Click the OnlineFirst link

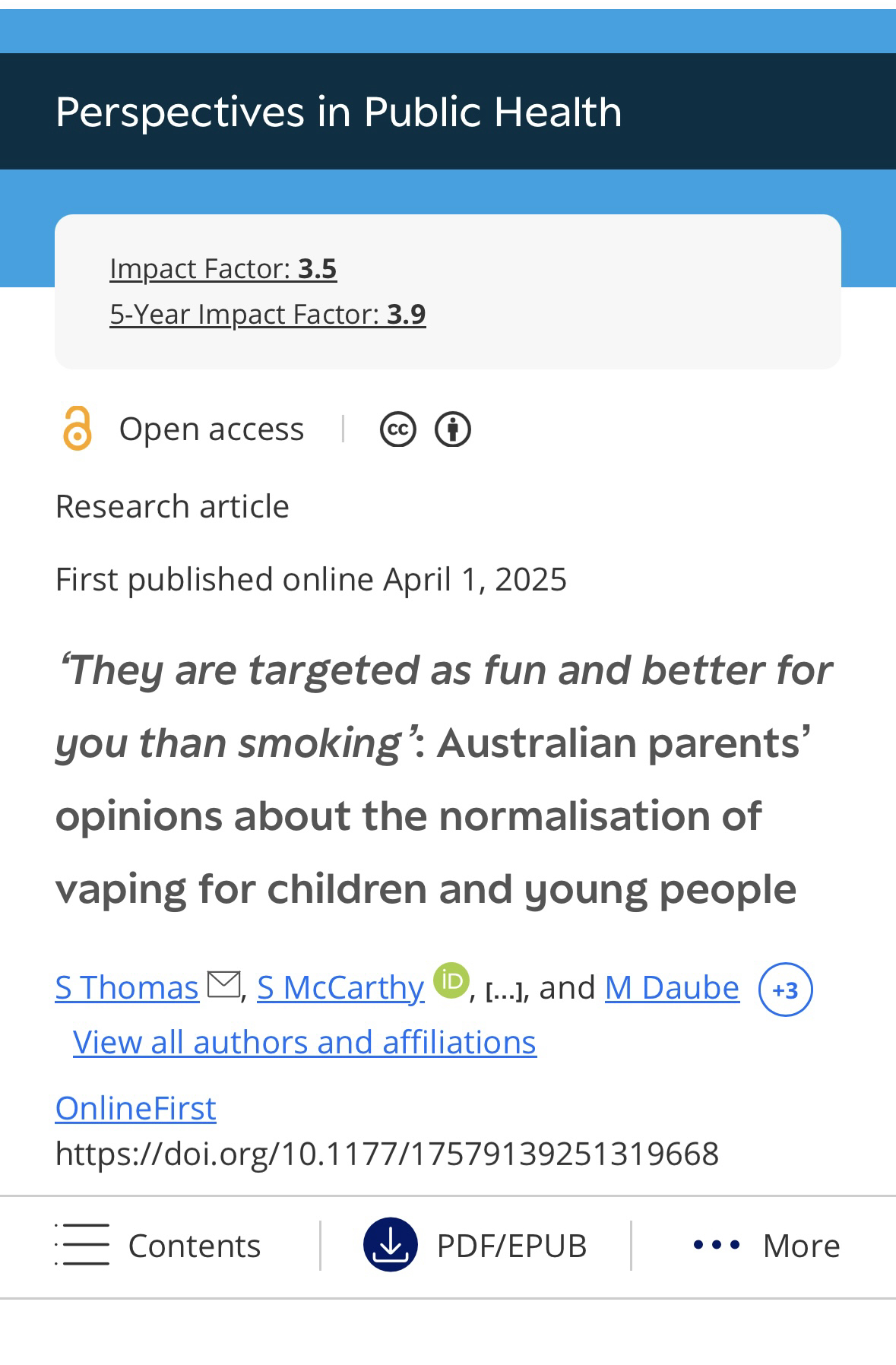click(x=136, y=1108)
